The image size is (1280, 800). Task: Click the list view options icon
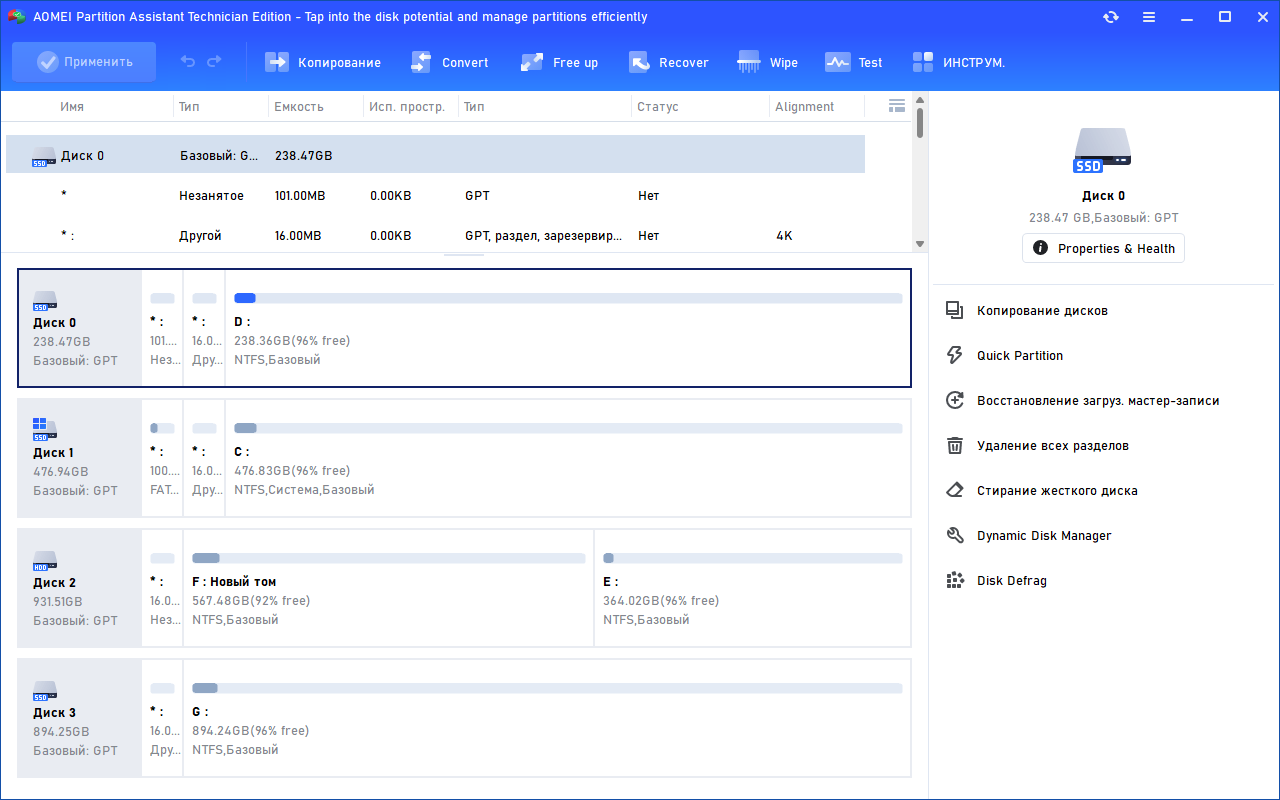897,106
